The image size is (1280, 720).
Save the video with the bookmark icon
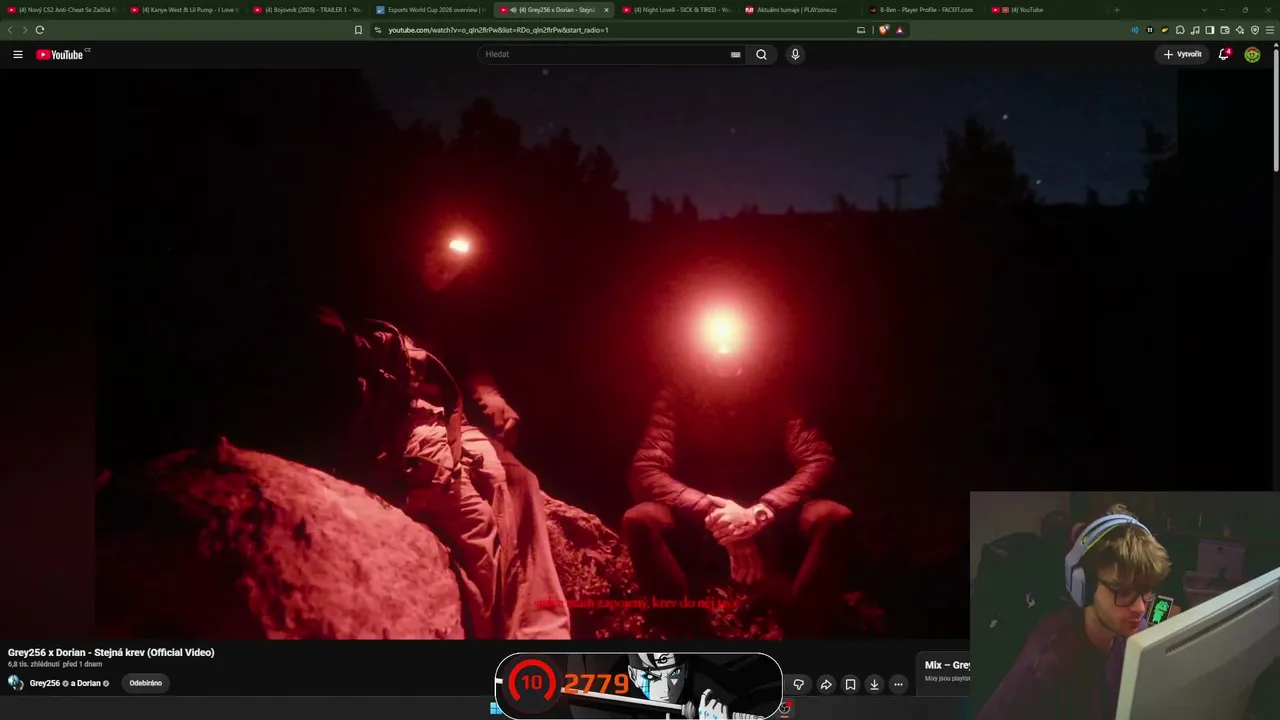click(x=850, y=684)
